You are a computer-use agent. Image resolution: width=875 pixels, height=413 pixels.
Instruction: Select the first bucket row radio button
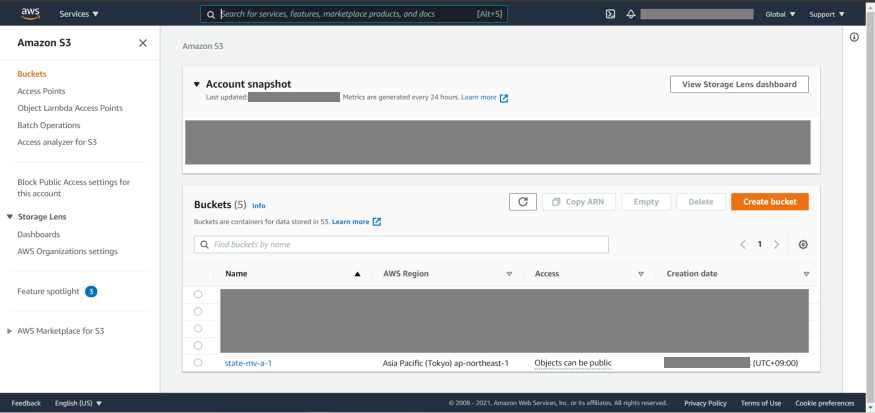pyautogui.click(x=198, y=294)
